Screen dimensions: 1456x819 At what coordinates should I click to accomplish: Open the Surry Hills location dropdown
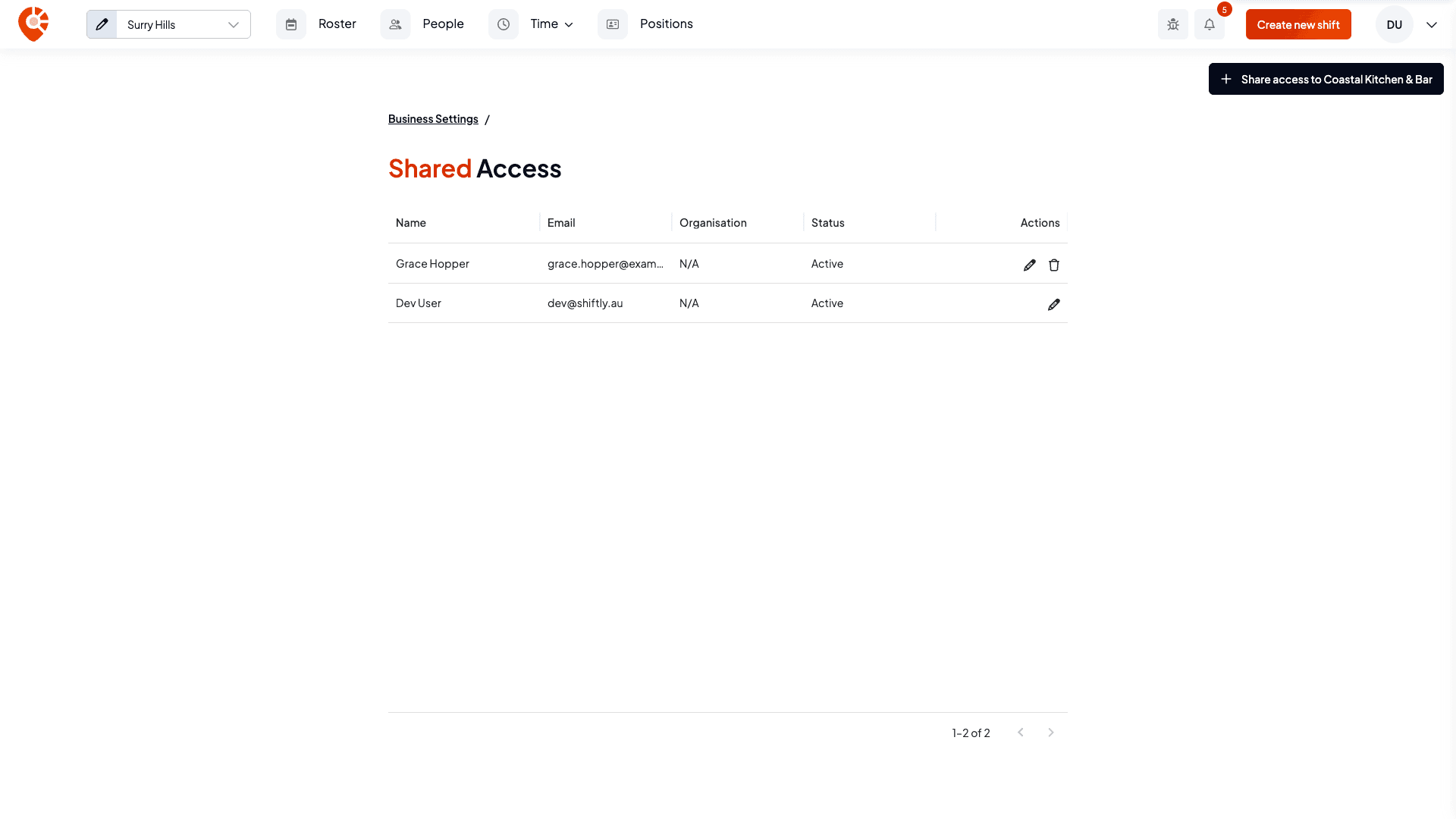coord(184,24)
